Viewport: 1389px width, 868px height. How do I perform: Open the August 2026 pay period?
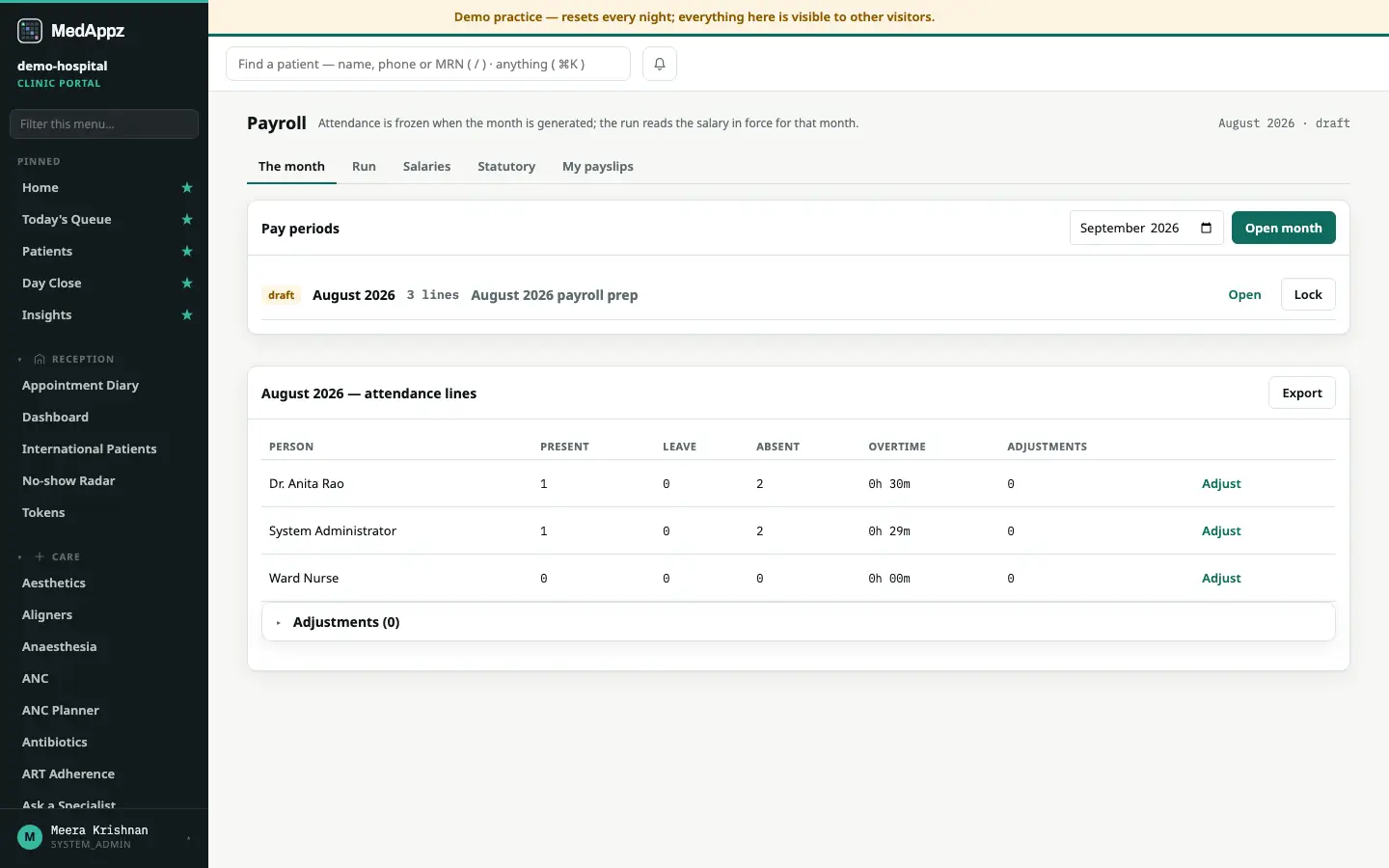[x=1244, y=294]
